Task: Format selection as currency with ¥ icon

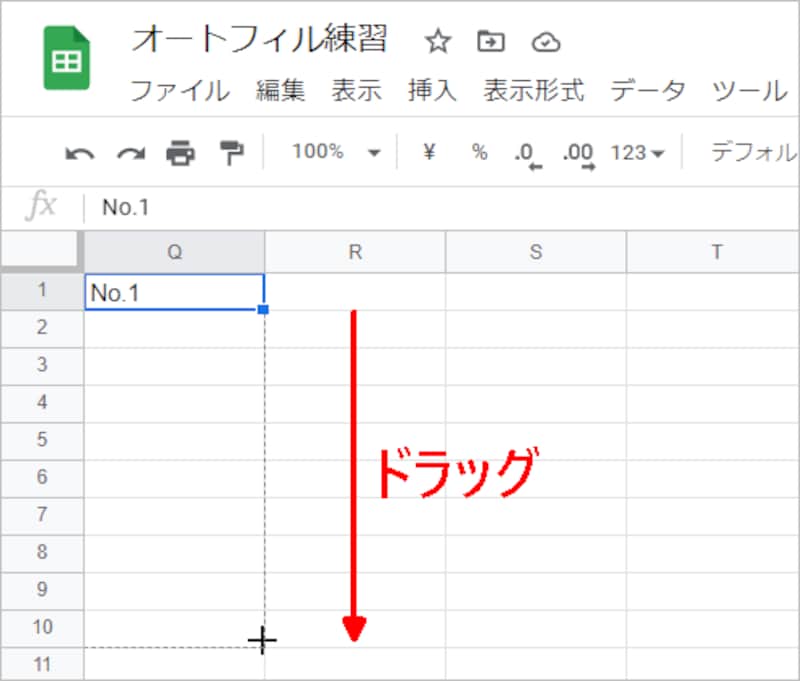Action: point(429,152)
